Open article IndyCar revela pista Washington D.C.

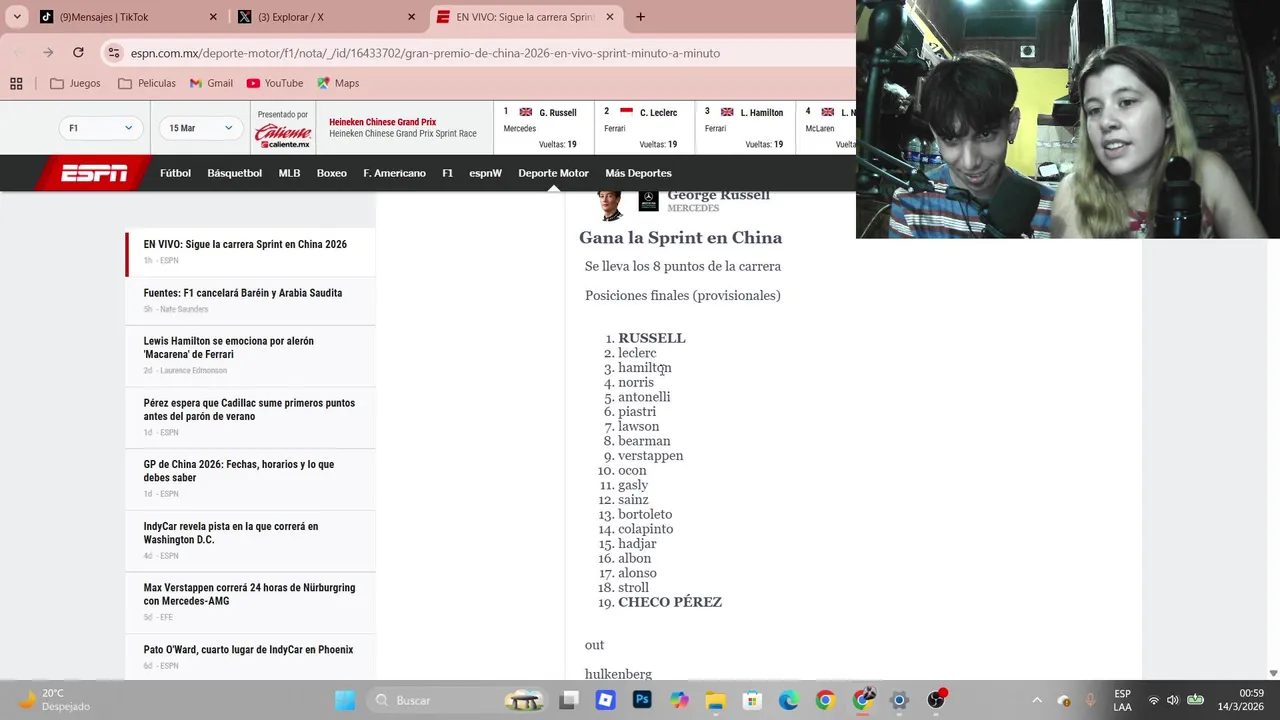(230, 533)
